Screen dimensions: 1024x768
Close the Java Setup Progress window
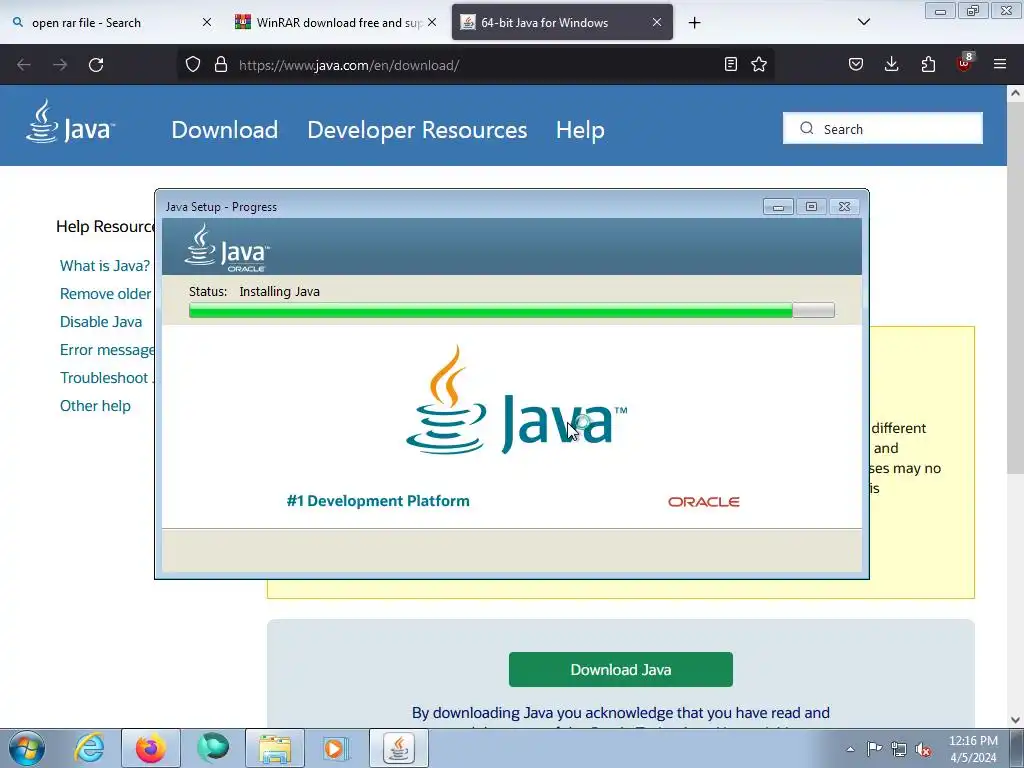click(x=844, y=207)
